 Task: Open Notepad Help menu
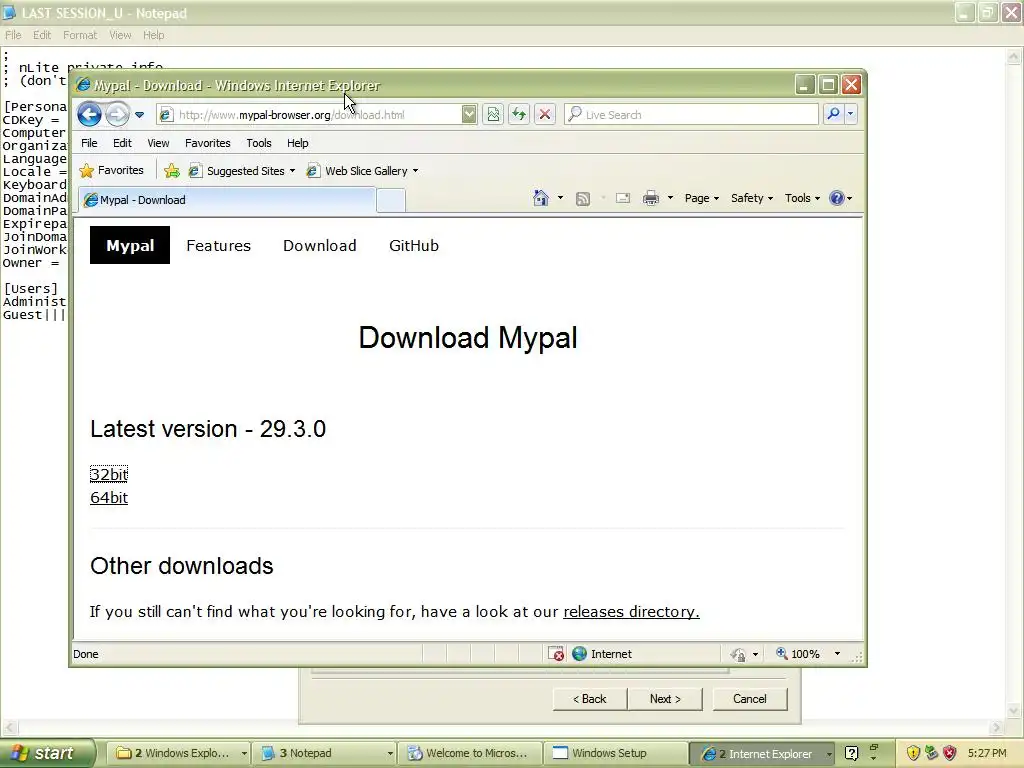pos(153,35)
